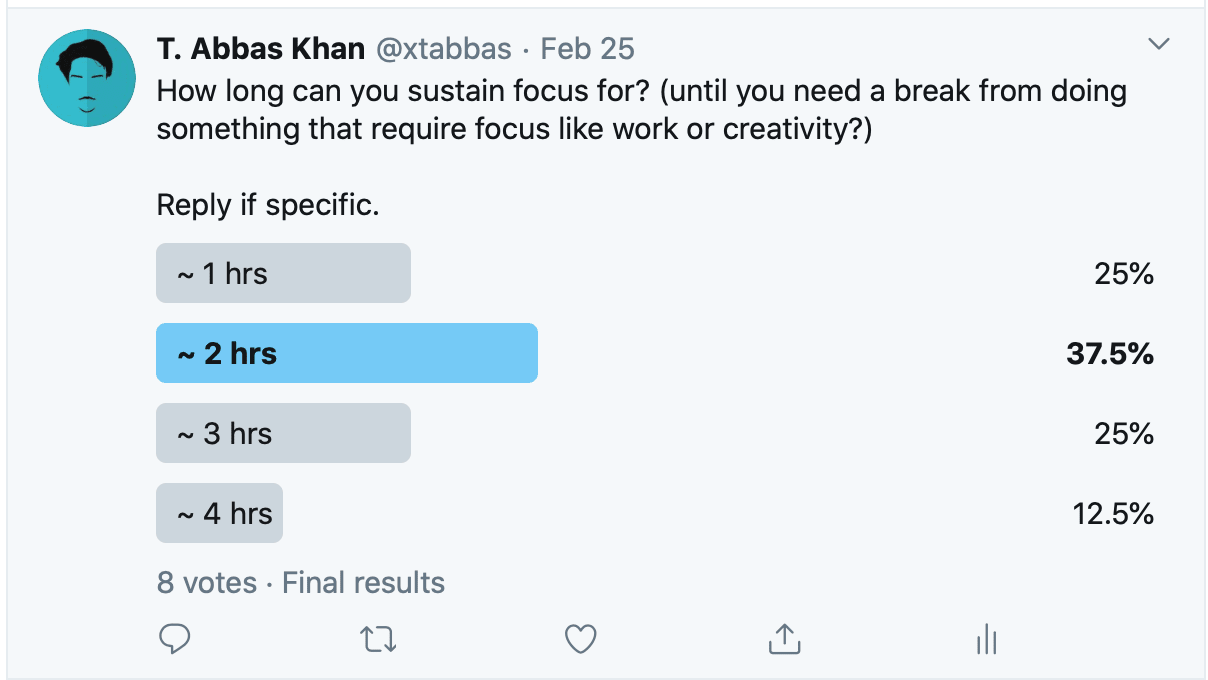Click the poll question tweet text
1208x680 pixels.
pyautogui.click(x=642, y=111)
